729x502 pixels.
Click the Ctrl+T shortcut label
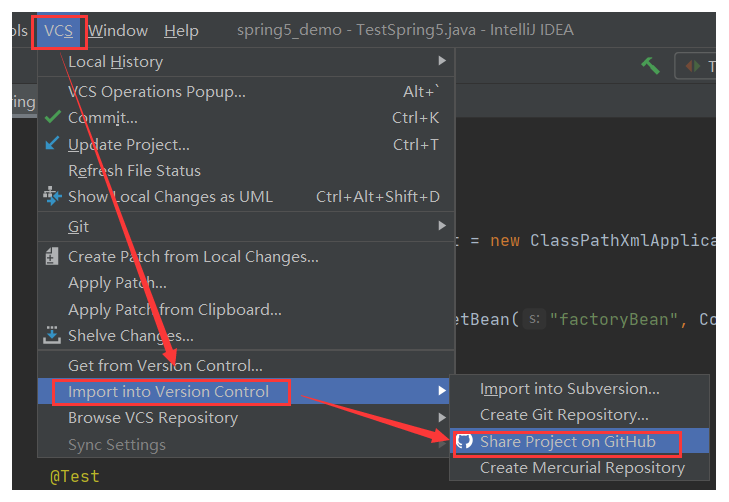[416, 145]
